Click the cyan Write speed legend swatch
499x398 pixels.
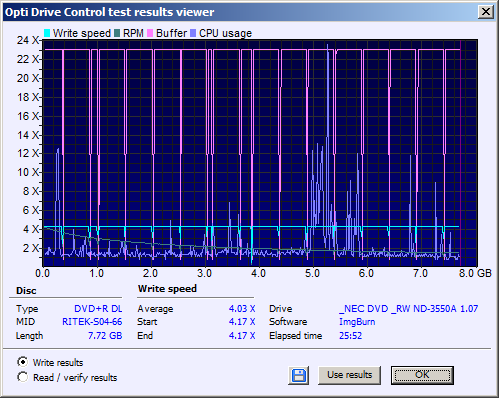[x=47, y=33]
